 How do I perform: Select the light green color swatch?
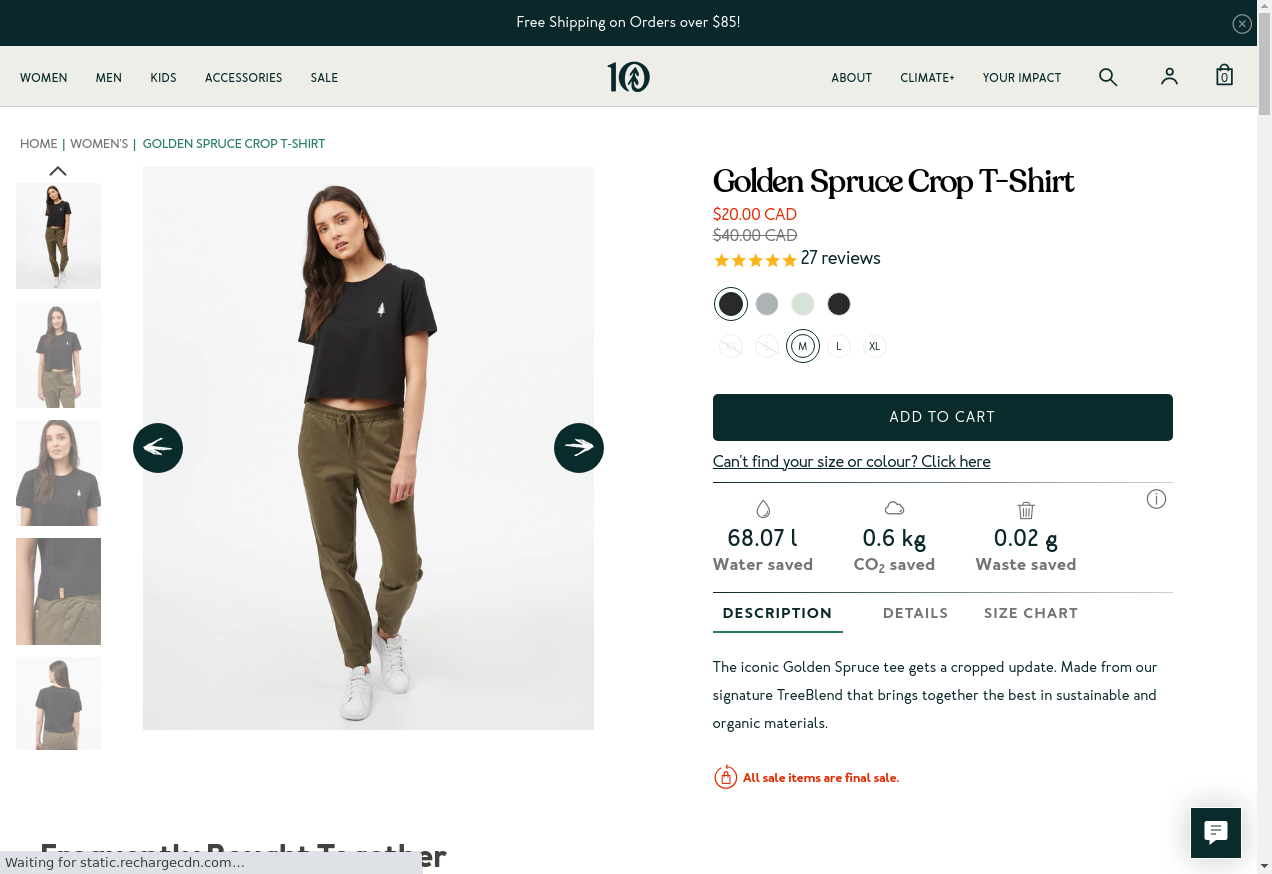pyautogui.click(x=803, y=303)
